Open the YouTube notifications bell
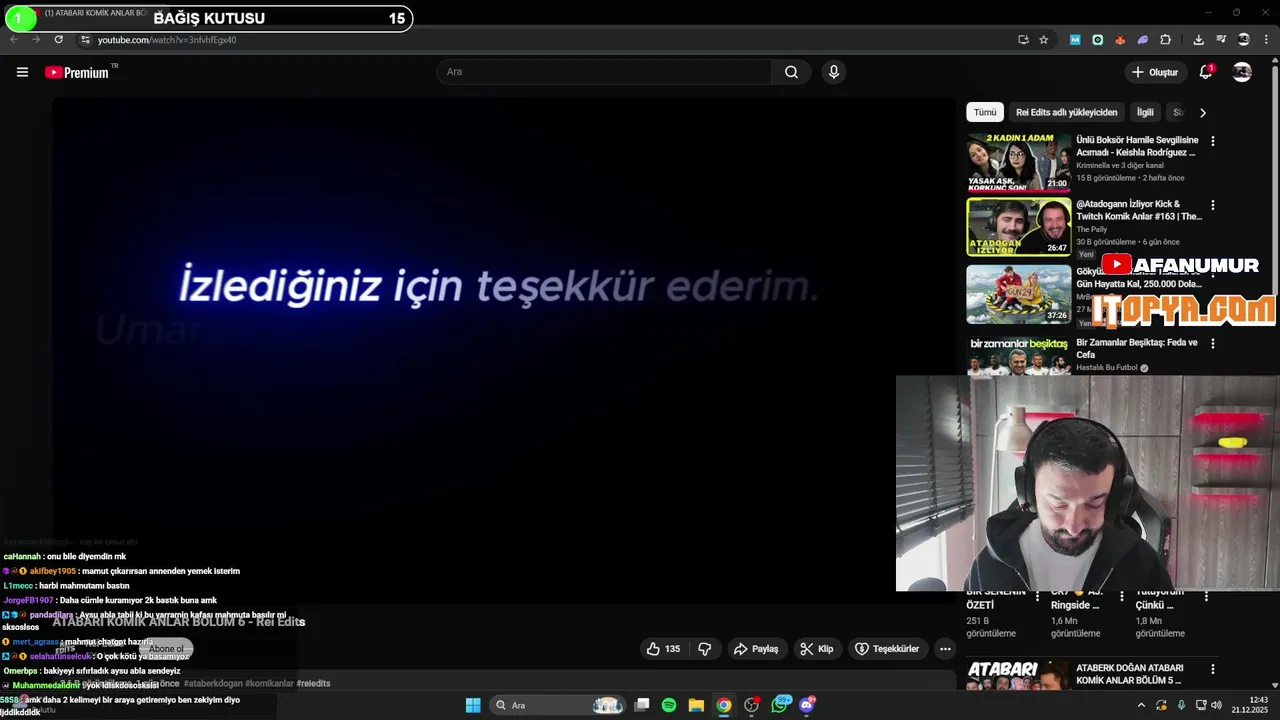This screenshot has width=1280, height=720. click(1206, 72)
